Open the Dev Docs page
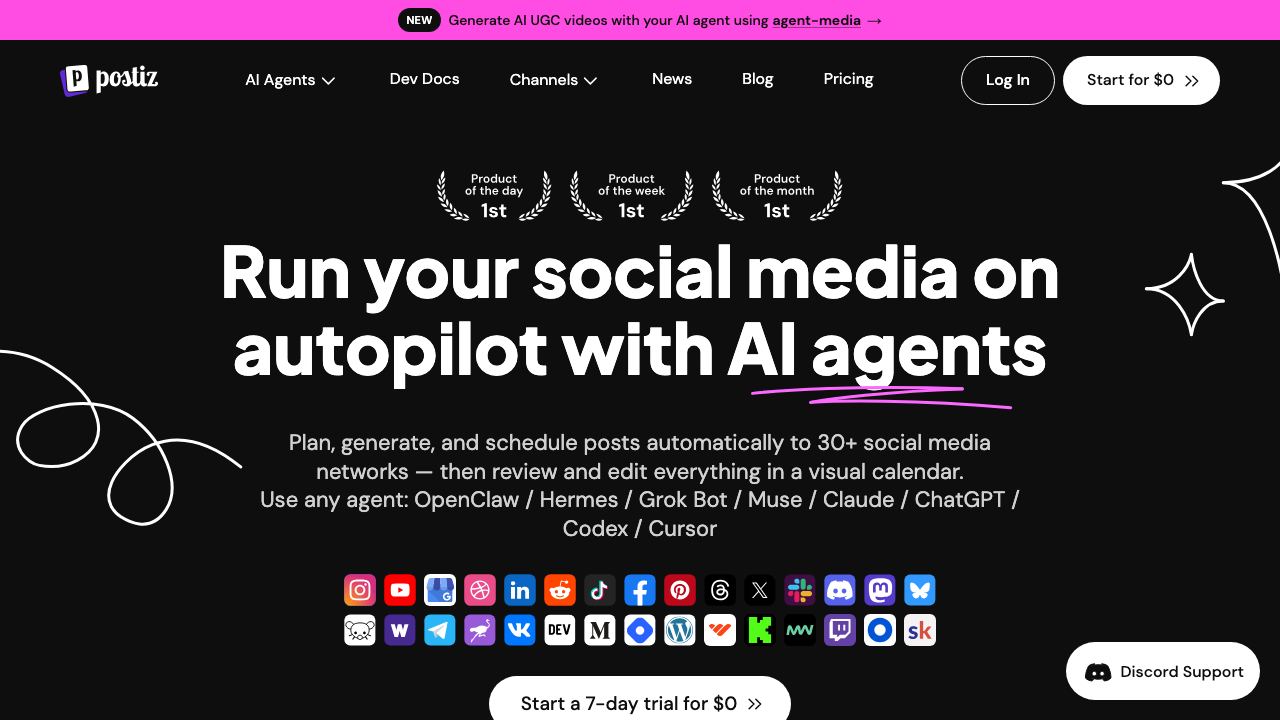Viewport: 1280px width, 720px height. coord(424,79)
